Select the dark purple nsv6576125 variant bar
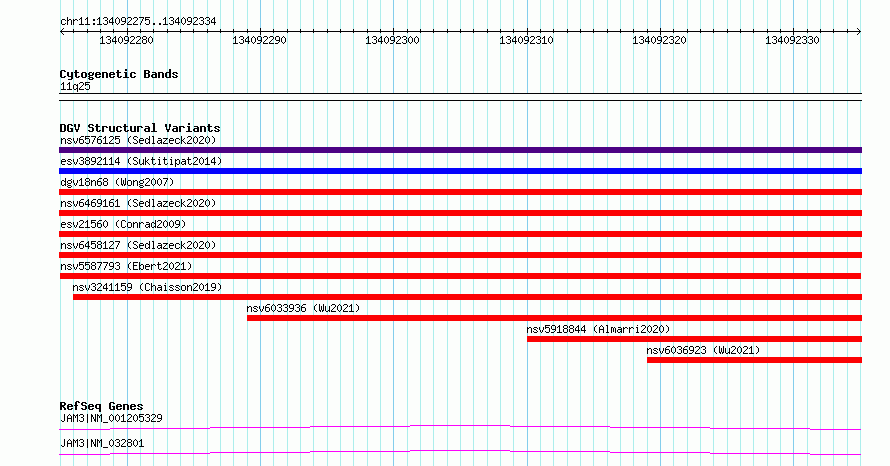The width and height of the screenshot is (890, 466). (460, 150)
